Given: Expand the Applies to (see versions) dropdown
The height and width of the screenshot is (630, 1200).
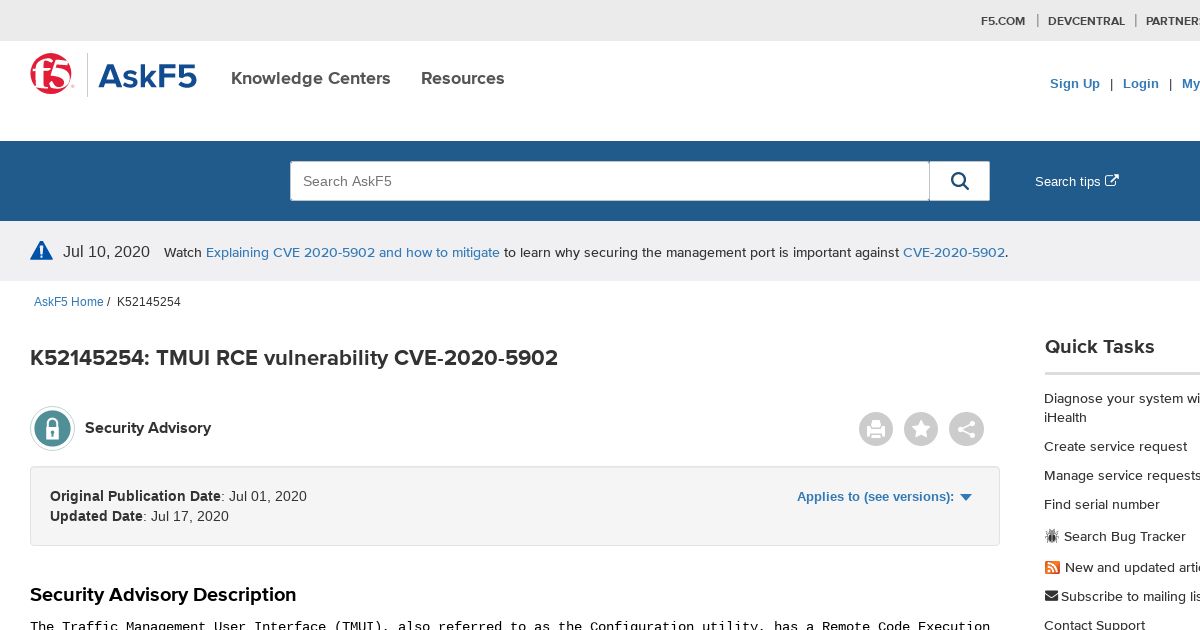Looking at the screenshot, I should coord(884,496).
